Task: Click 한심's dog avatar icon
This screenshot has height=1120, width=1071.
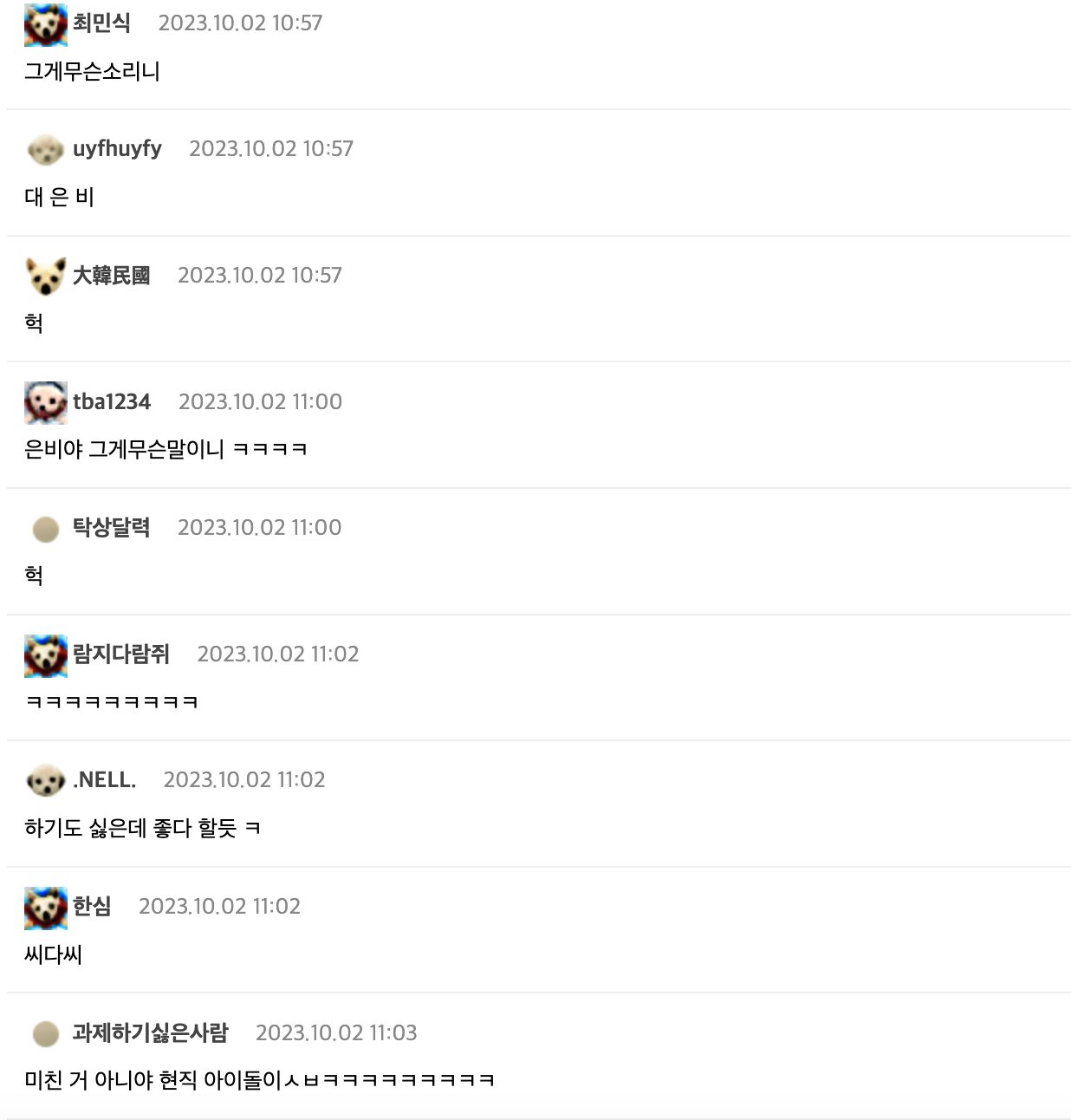Action: [46, 908]
